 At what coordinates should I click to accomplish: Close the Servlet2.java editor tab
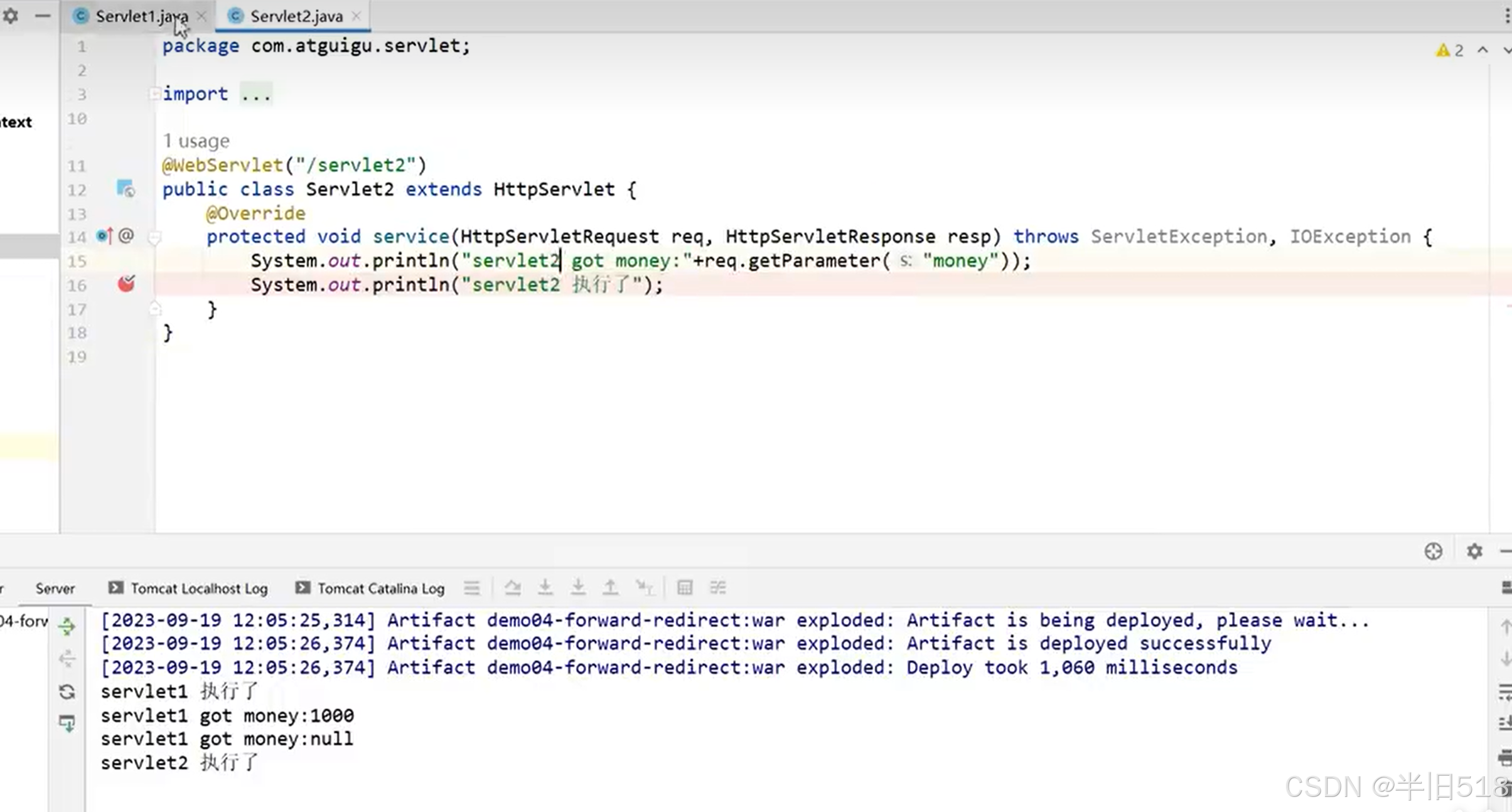356,16
